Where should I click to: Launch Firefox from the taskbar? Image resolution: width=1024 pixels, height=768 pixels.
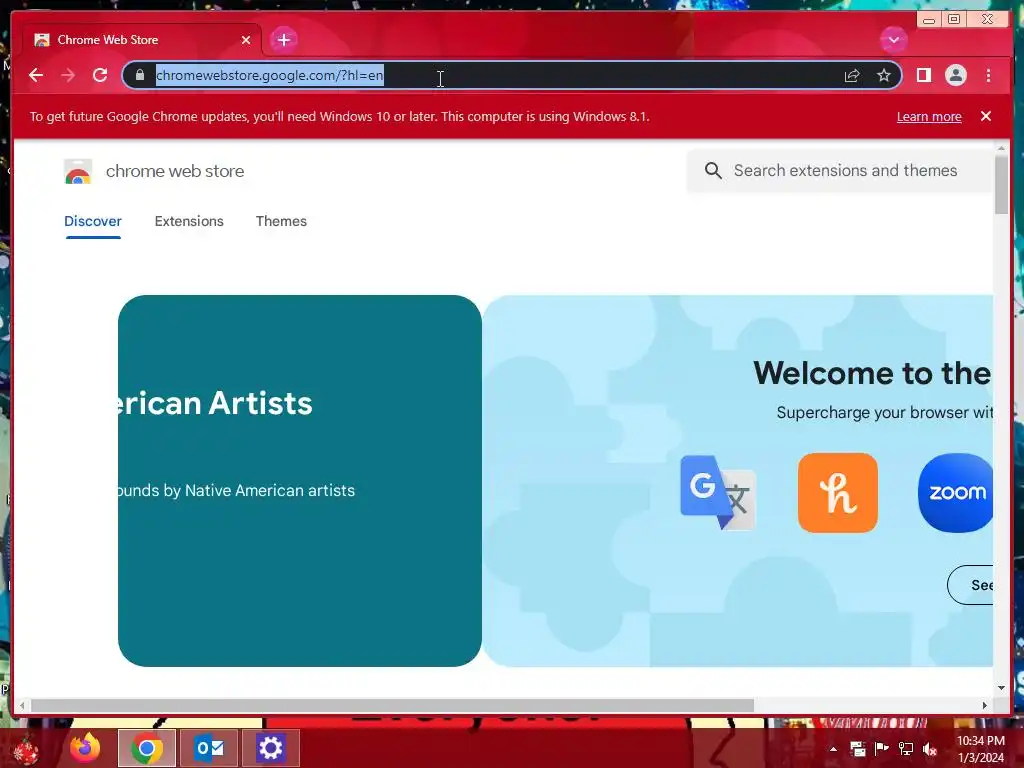[85, 748]
